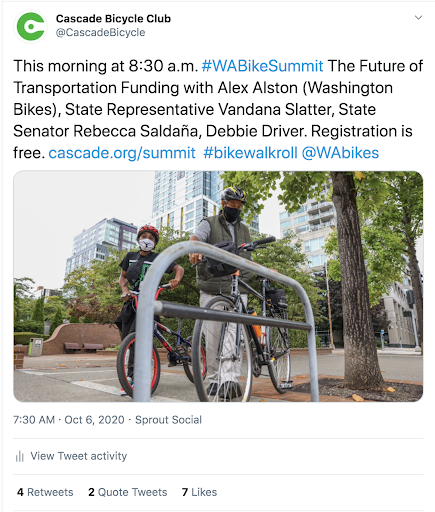Click the number 4 before Retweets
Screen dimensions: 435x512
(20, 492)
